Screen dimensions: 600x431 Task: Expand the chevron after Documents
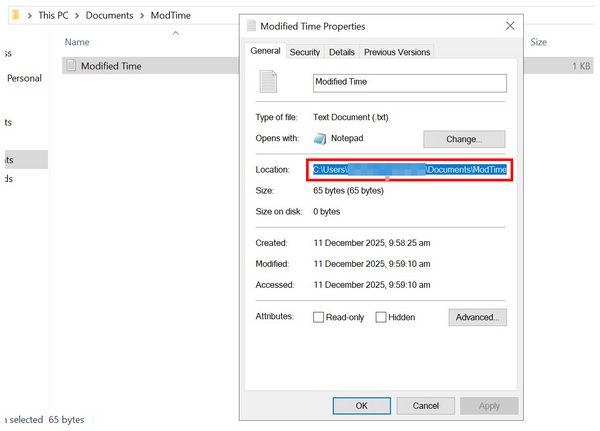[x=142, y=16]
